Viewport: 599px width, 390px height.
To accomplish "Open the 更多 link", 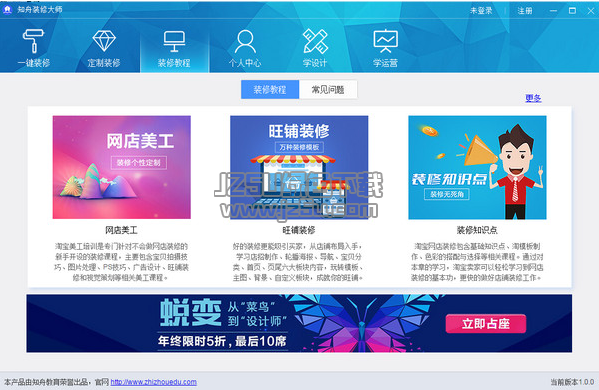I will 533,98.
